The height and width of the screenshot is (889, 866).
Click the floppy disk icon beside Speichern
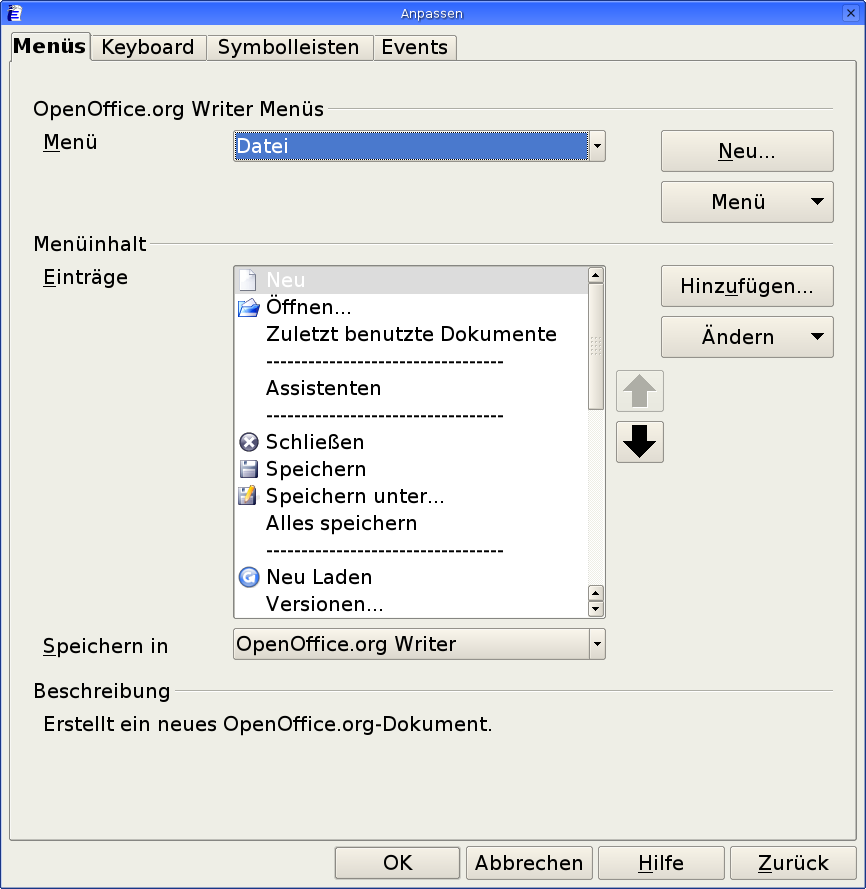[x=248, y=469]
